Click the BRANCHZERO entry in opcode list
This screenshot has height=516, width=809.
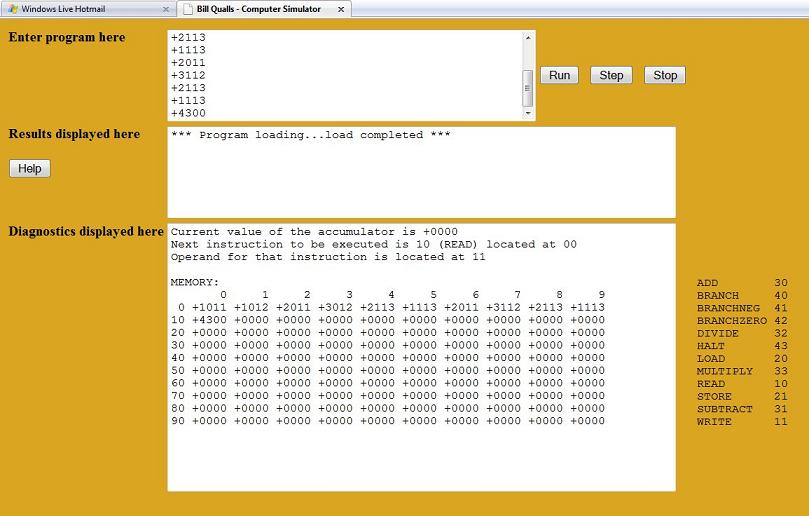point(731,321)
